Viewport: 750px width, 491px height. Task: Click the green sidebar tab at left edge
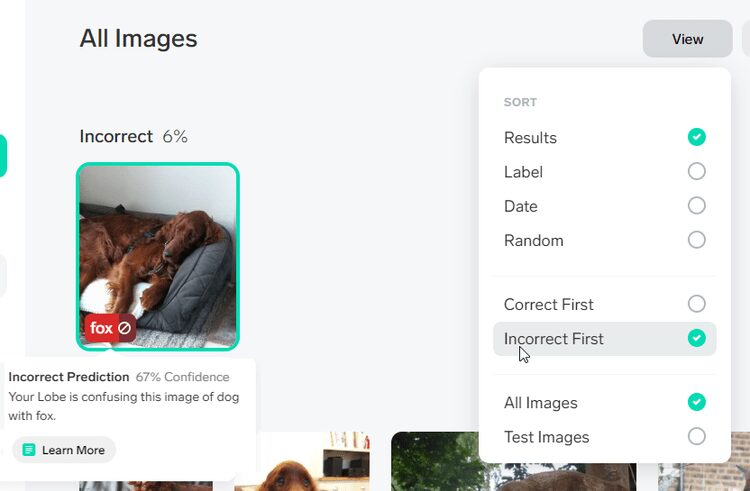pyautogui.click(x=3, y=156)
